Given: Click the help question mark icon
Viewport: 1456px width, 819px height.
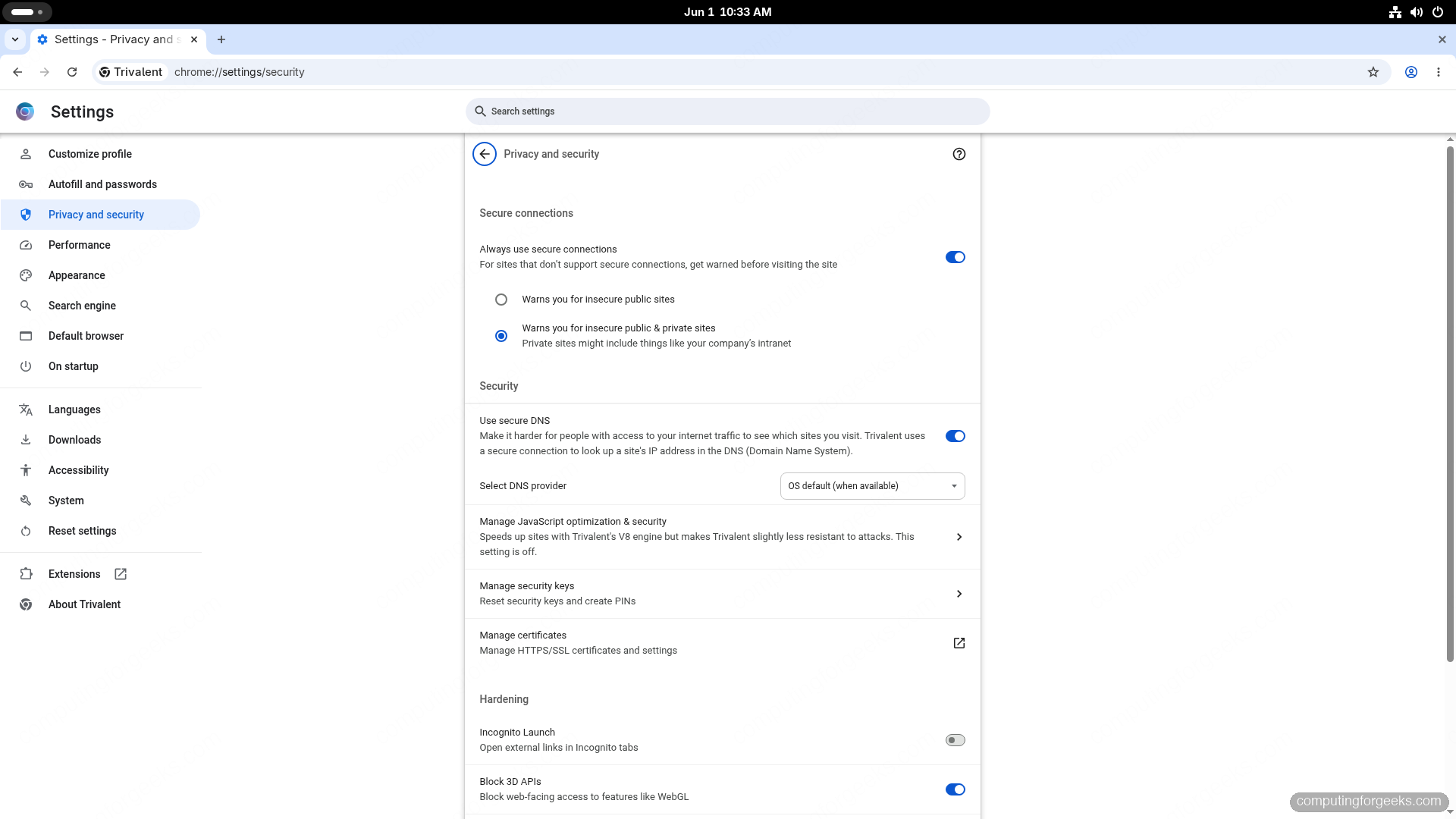Looking at the screenshot, I should click(x=959, y=154).
